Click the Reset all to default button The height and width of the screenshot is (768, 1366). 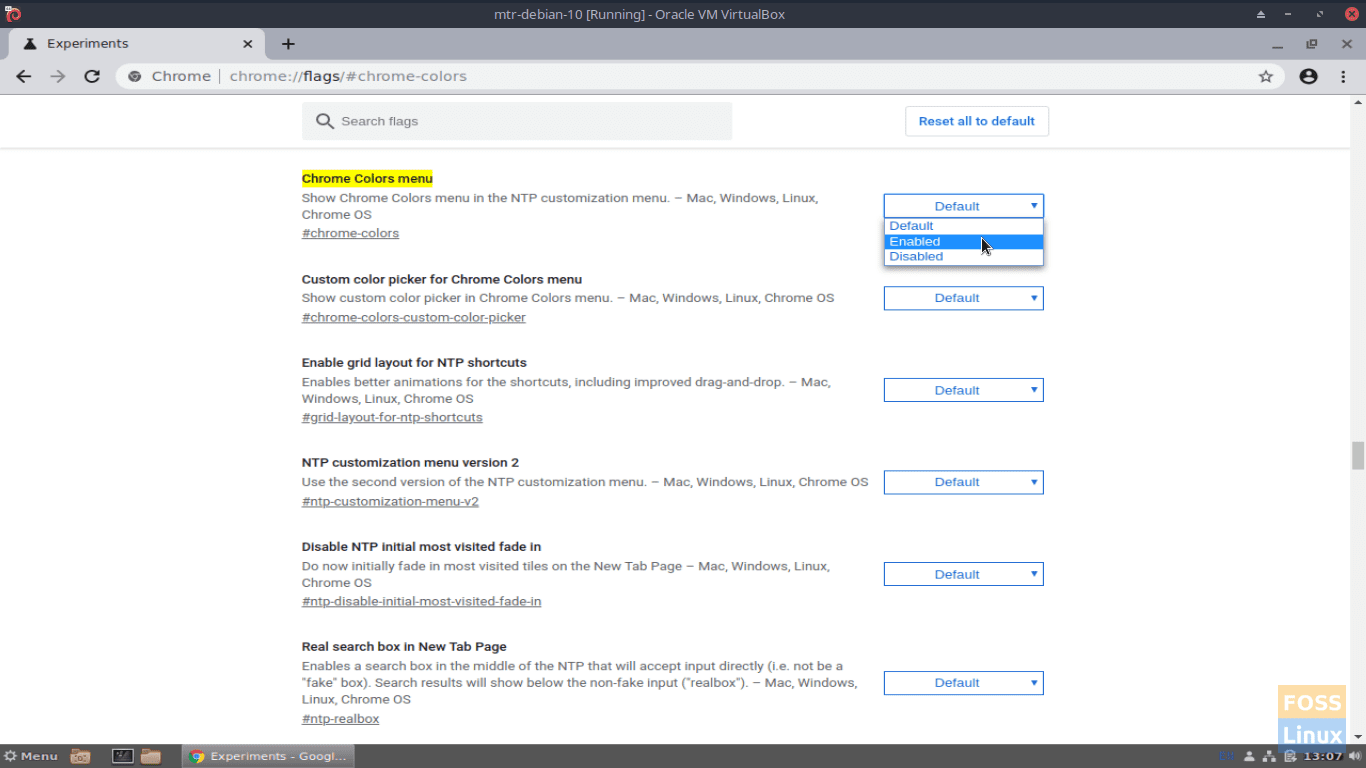(x=977, y=121)
